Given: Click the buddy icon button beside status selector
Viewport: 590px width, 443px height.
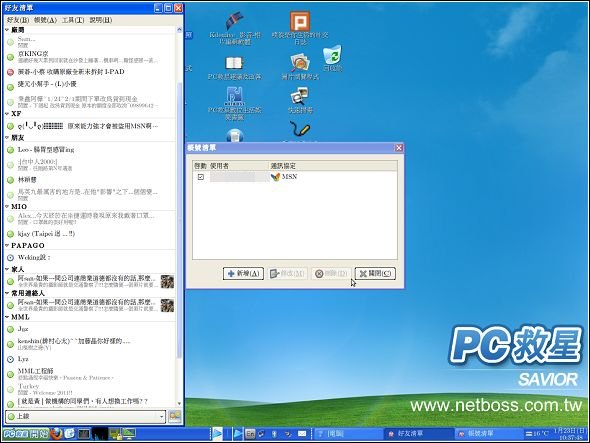Looking at the screenshot, I should coord(175,416).
